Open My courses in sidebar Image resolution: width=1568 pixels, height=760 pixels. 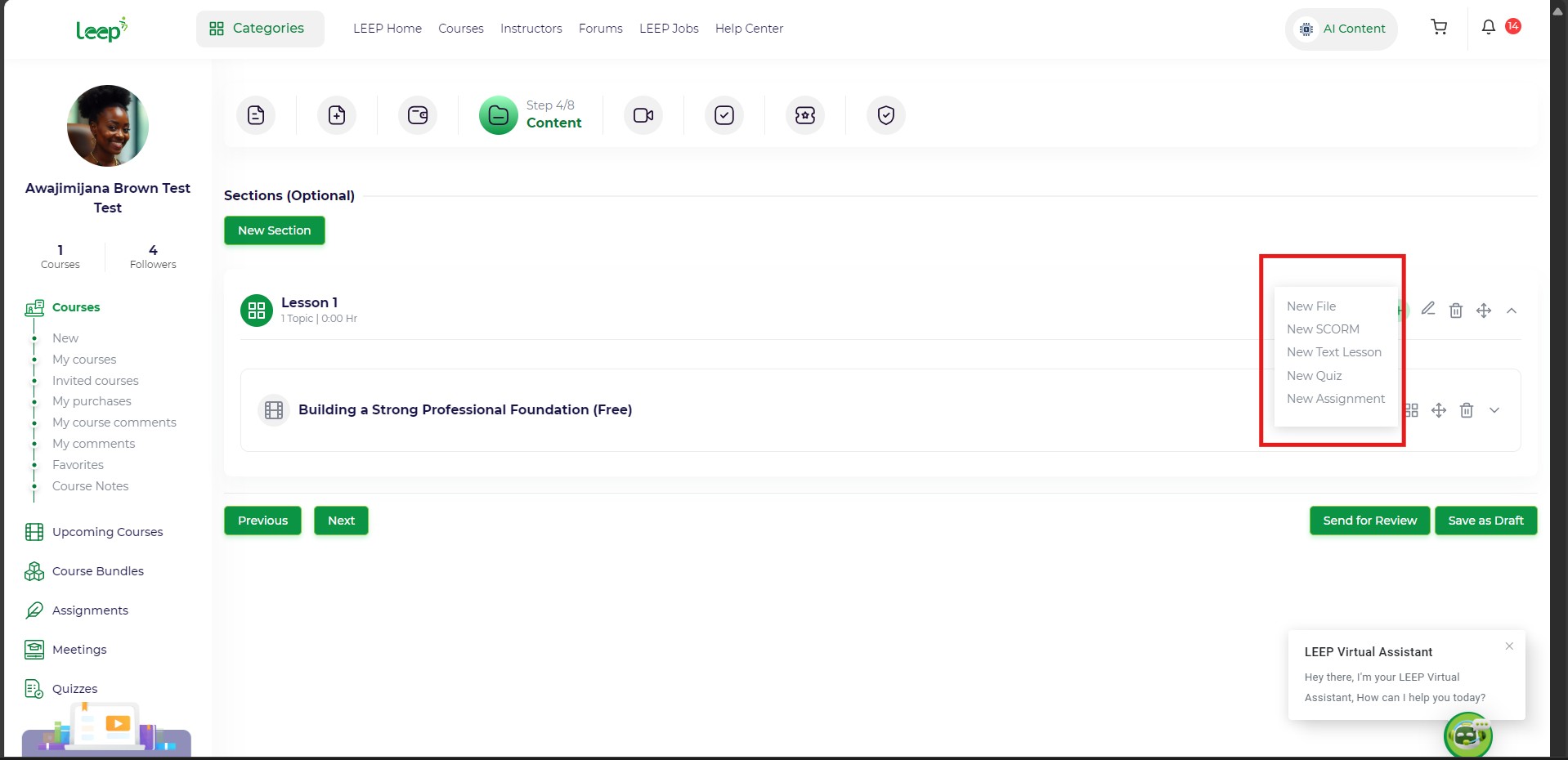(84, 360)
